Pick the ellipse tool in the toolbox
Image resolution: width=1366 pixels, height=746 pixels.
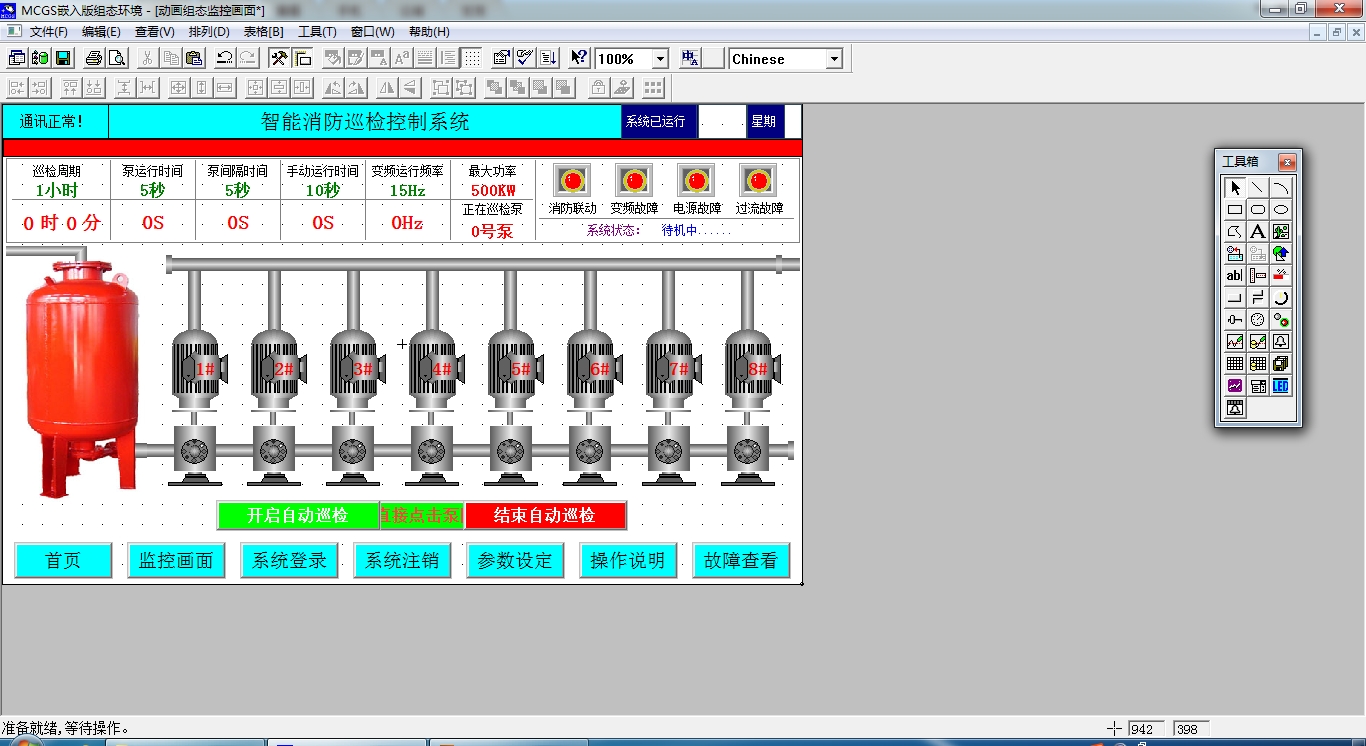coord(1281,210)
